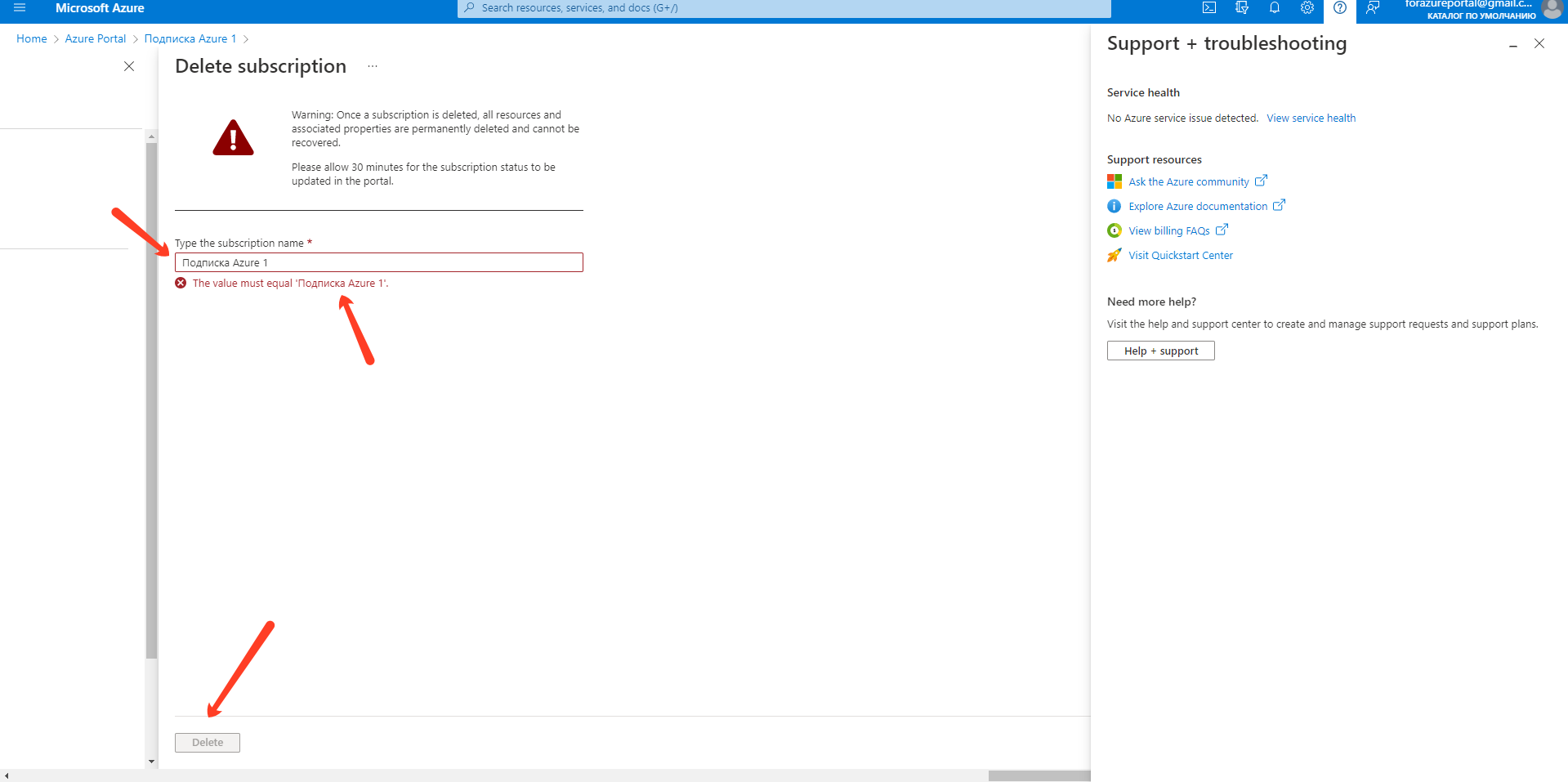This screenshot has width=1568, height=782.
Task: Click the Help + support button
Action: (1160, 350)
